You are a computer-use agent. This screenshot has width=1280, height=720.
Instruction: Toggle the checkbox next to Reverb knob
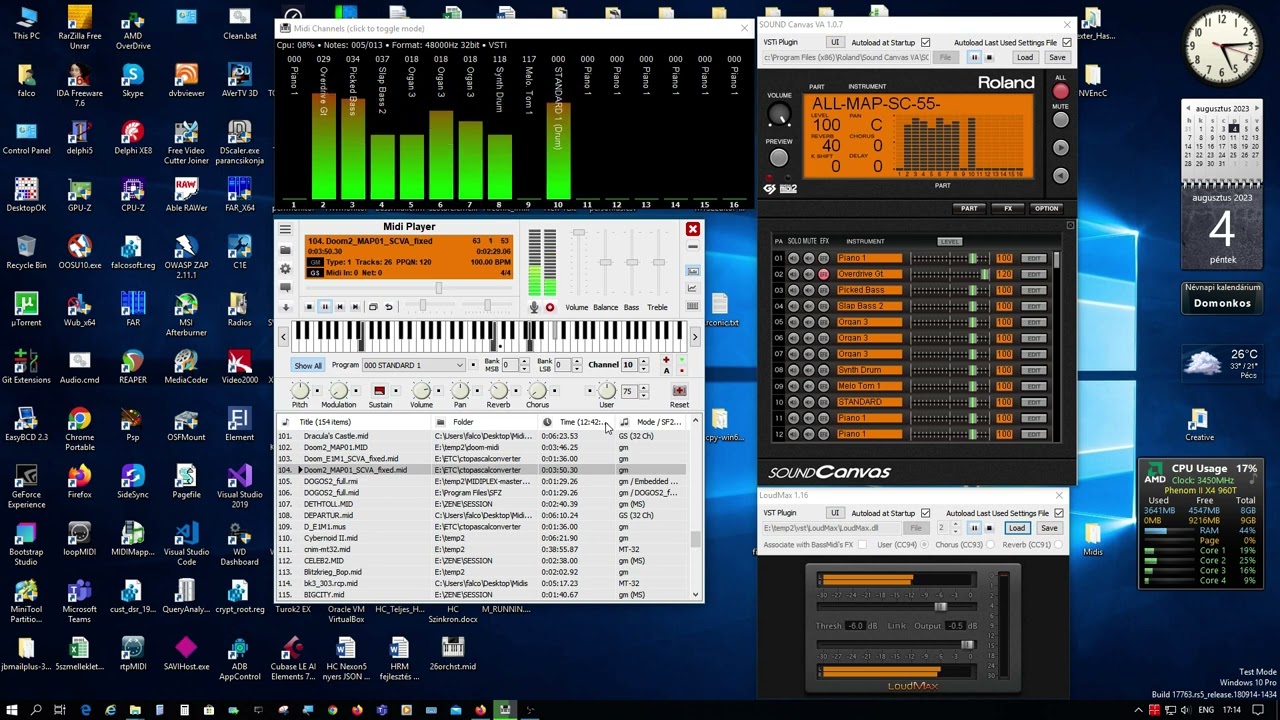[517, 390]
